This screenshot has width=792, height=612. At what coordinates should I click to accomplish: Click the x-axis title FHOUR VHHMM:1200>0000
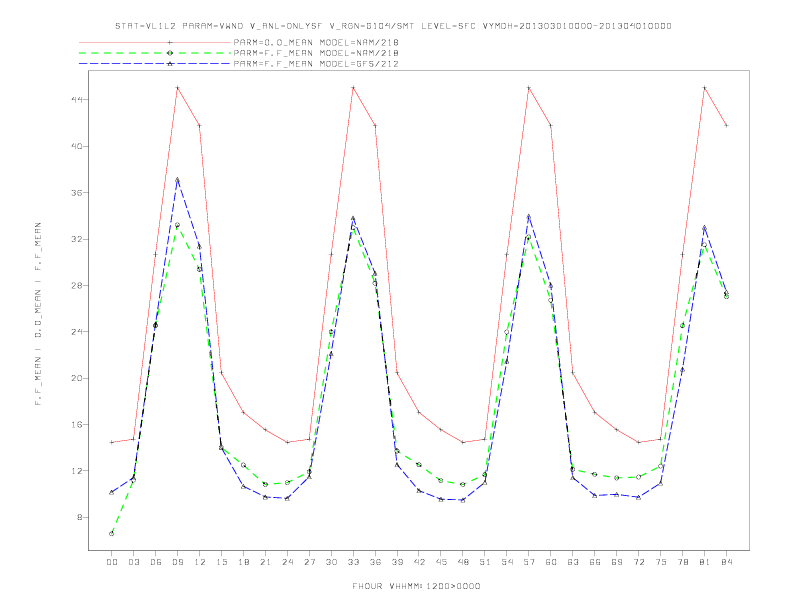(416, 586)
